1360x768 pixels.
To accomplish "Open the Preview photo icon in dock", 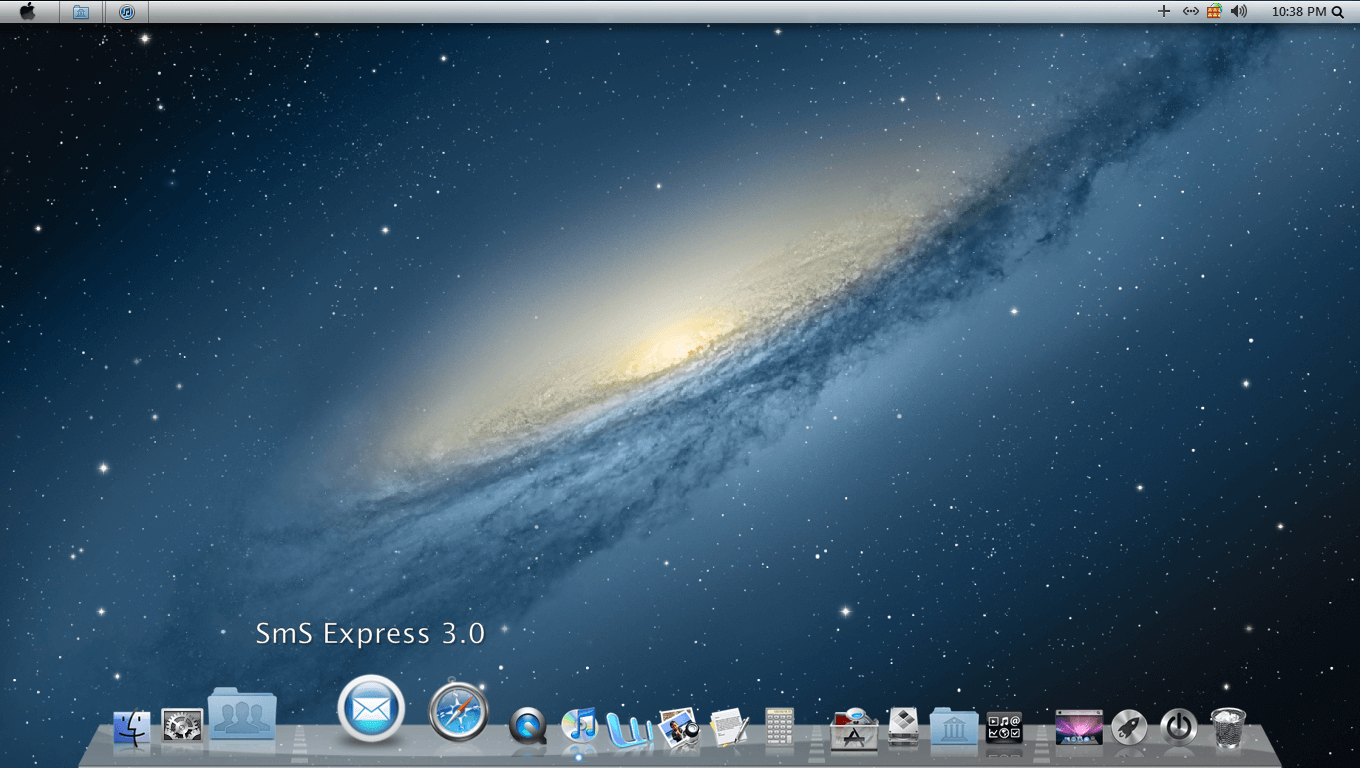I will tap(677, 727).
